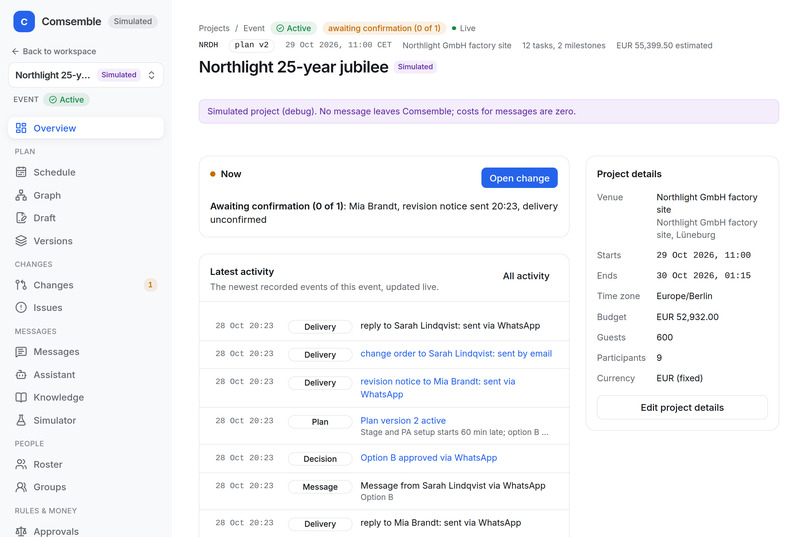Click the plan v2 tag

251,45
